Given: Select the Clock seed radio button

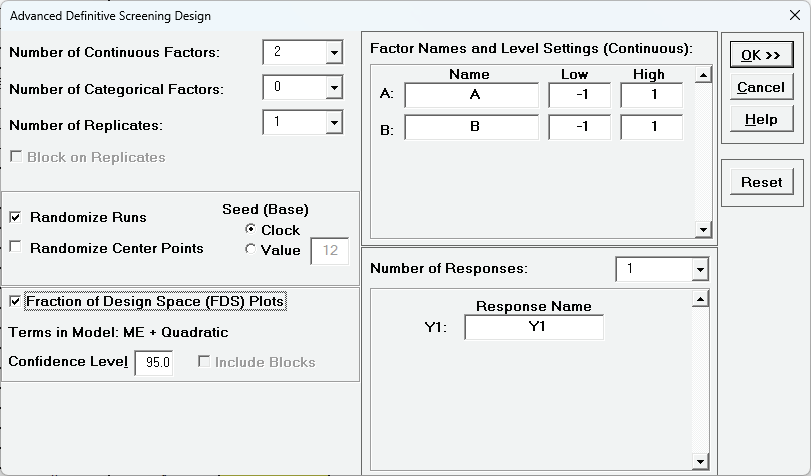Looking at the screenshot, I should point(251,230).
